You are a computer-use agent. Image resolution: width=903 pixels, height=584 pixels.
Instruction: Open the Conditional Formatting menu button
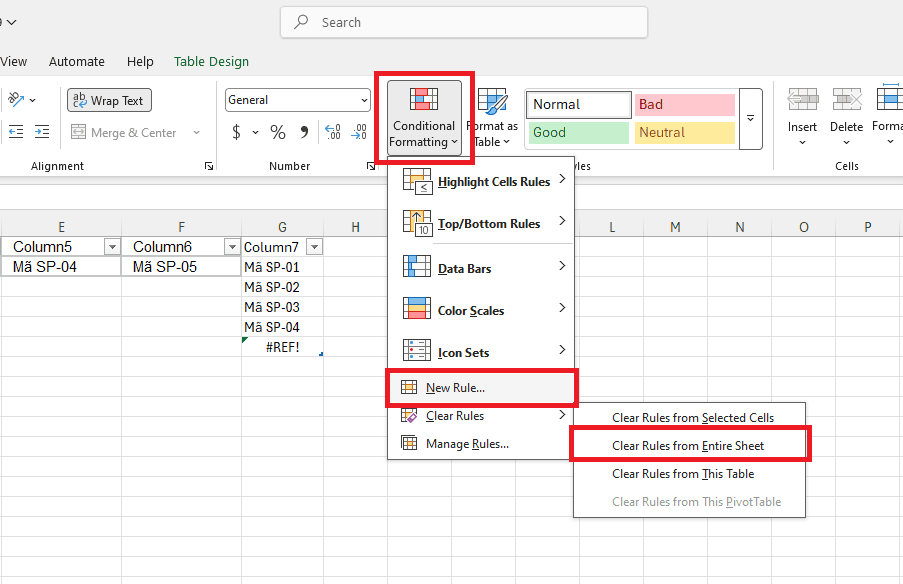(424, 118)
